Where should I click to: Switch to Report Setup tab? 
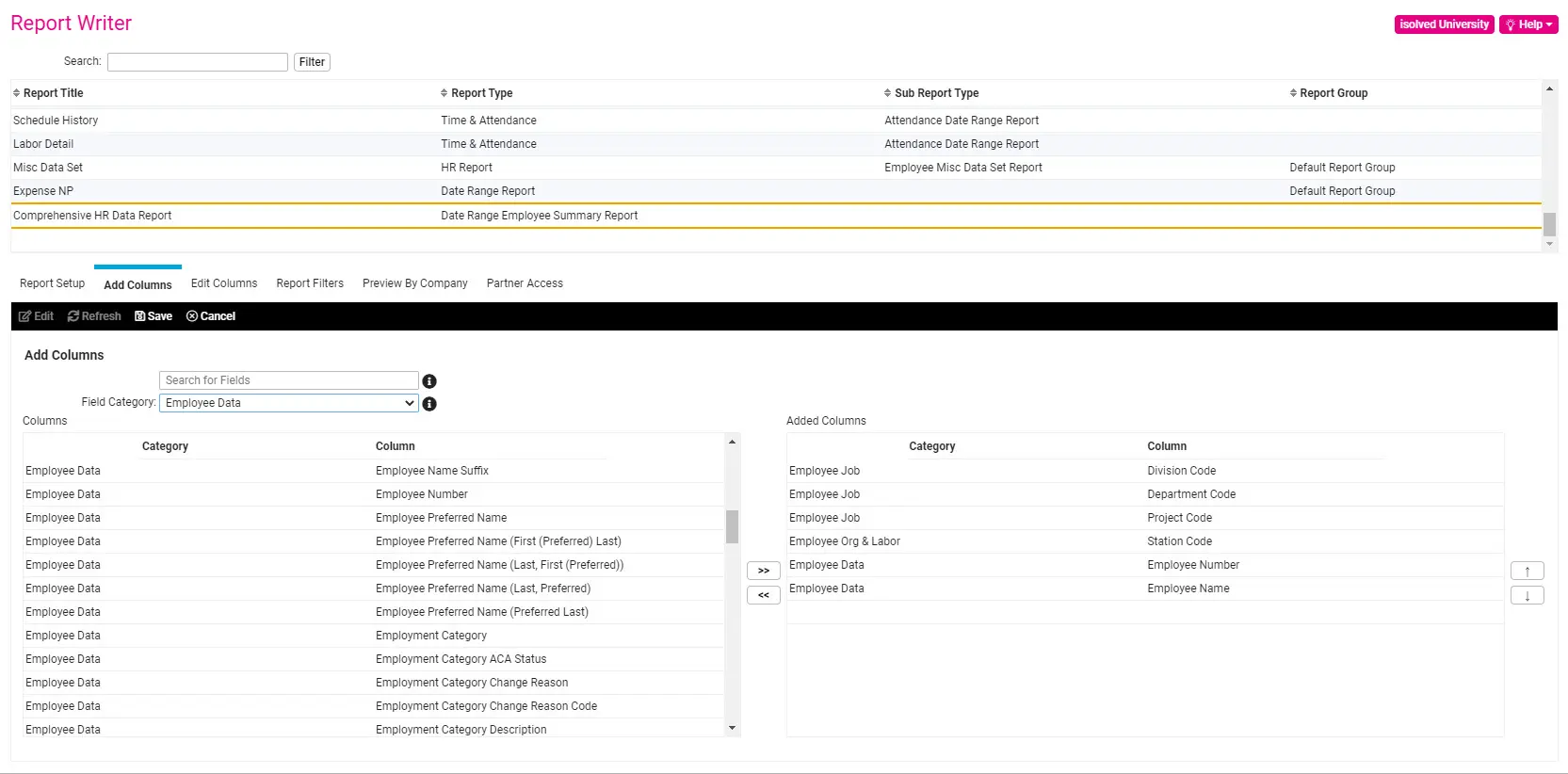[53, 283]
